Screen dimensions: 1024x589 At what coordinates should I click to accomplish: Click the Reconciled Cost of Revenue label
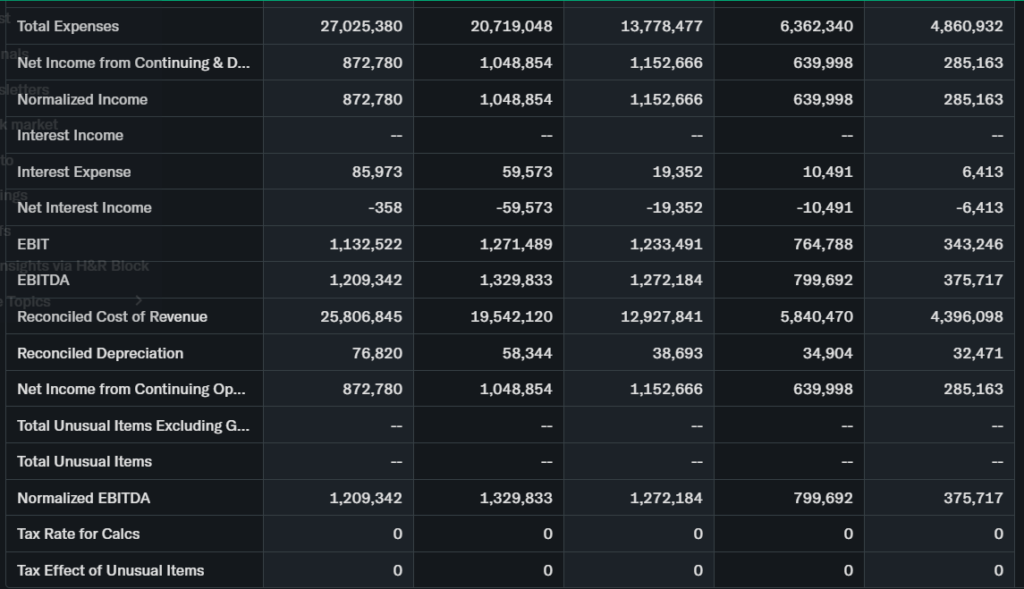(112, 317)
